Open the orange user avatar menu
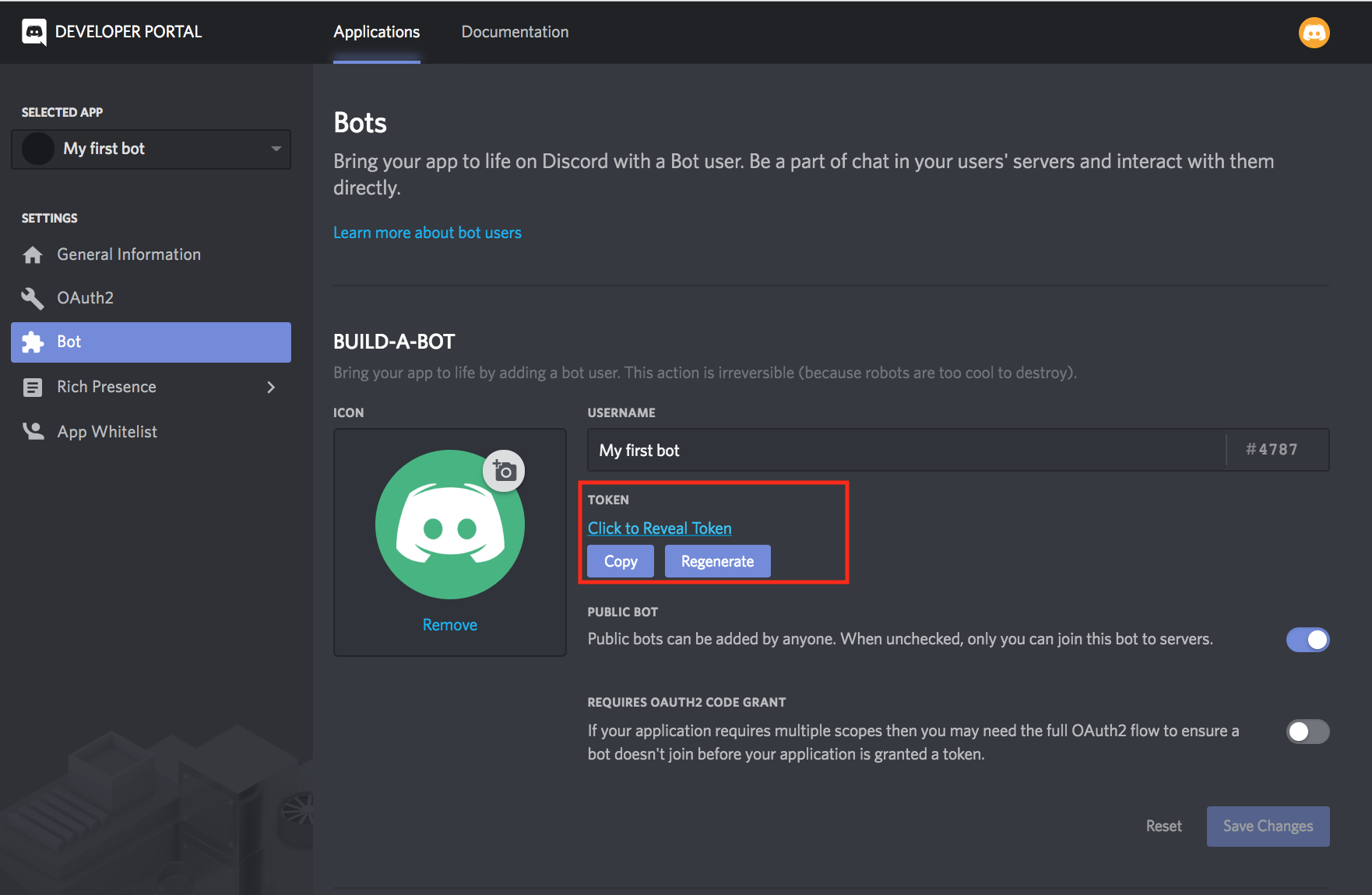The image size is (1372, 895). [1314, 33]
